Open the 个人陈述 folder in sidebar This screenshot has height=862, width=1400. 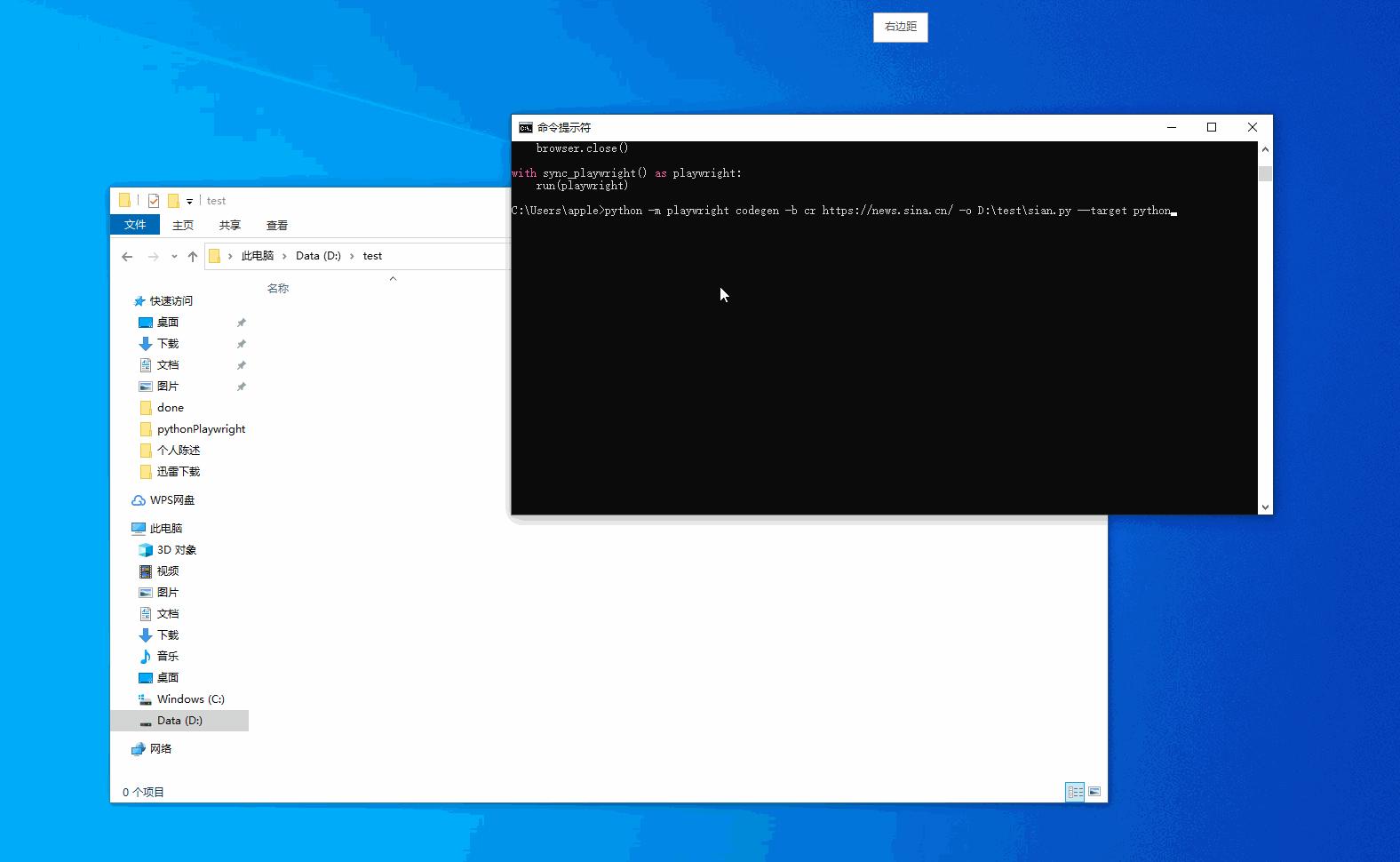click(179, 451)
